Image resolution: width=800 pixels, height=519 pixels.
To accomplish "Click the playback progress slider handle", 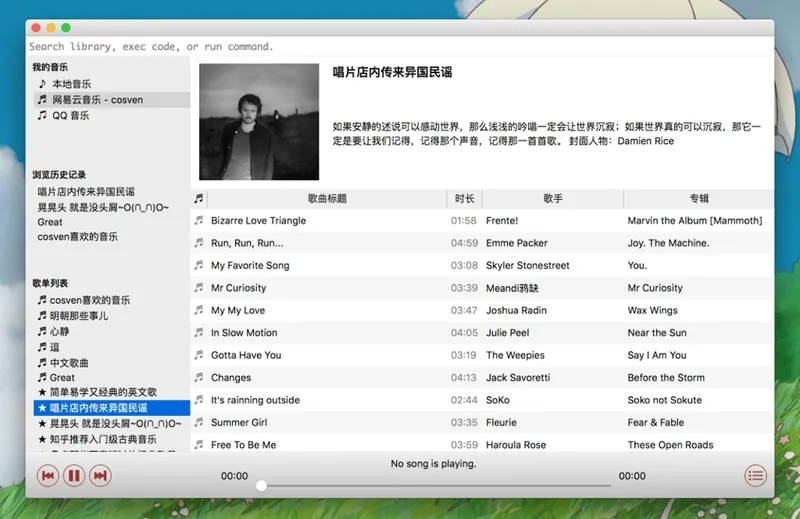I will click(x=261, y=486).
